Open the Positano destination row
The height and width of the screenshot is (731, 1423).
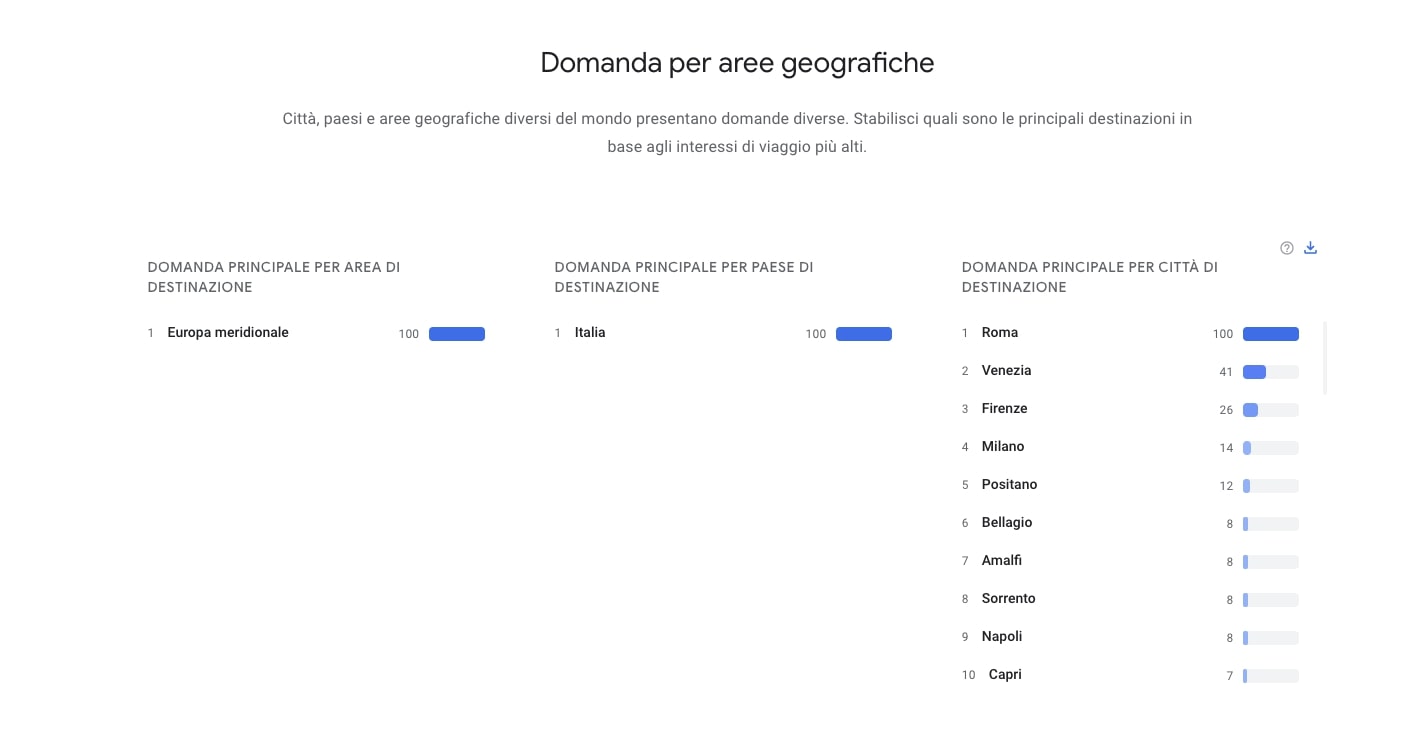click(x=1009, y=485)
